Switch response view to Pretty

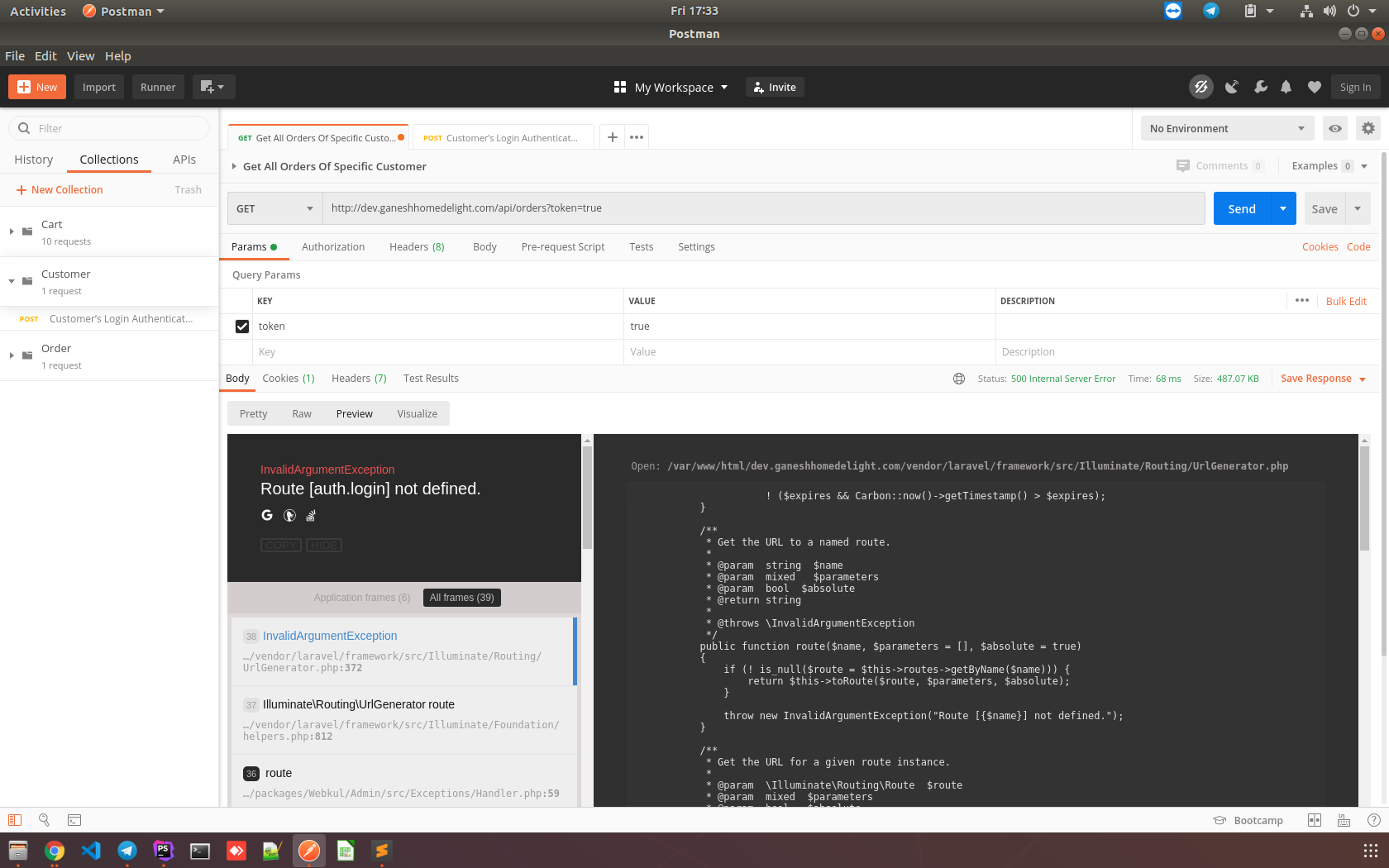(253, 413)
